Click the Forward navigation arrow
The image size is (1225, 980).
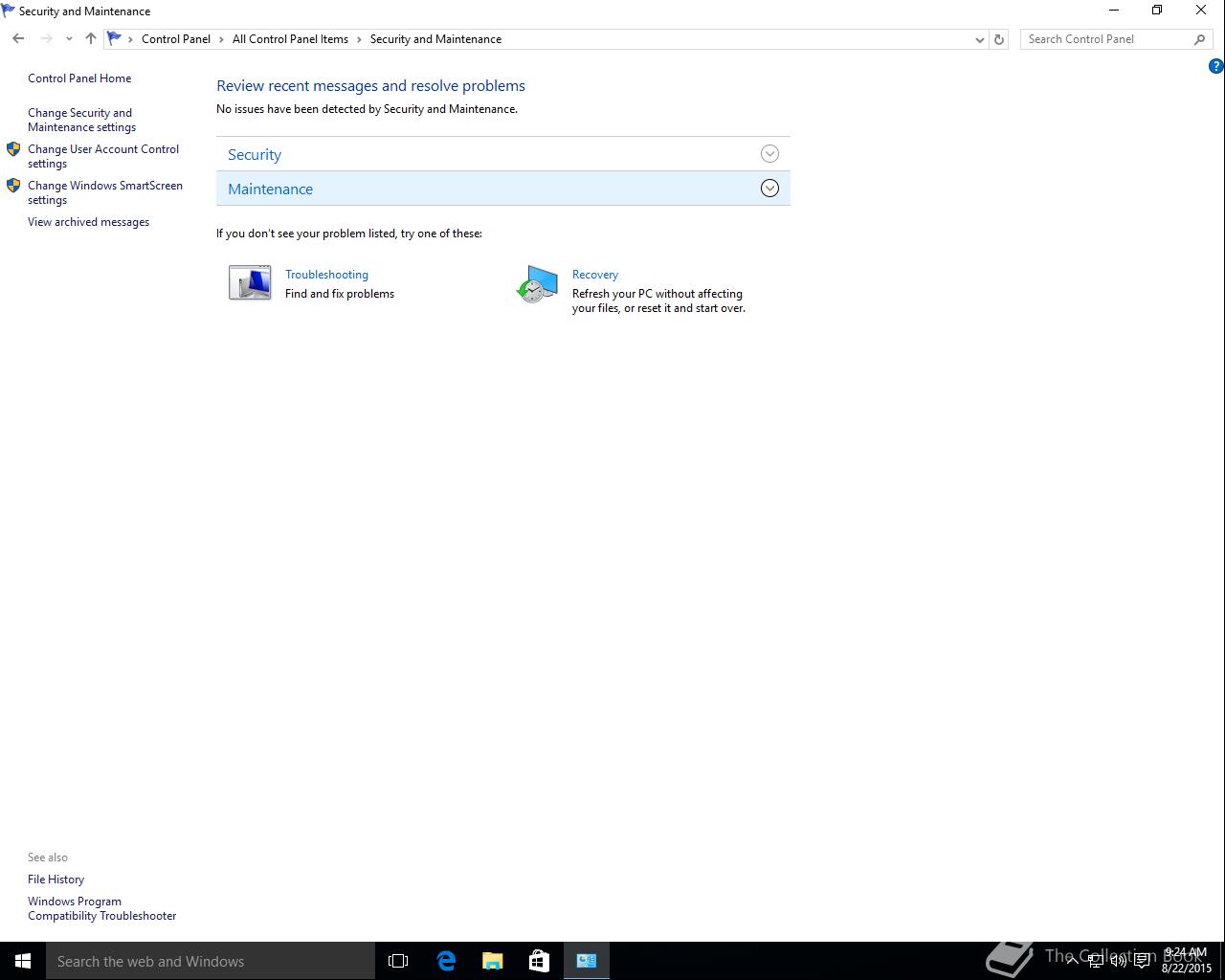point(46,39)
